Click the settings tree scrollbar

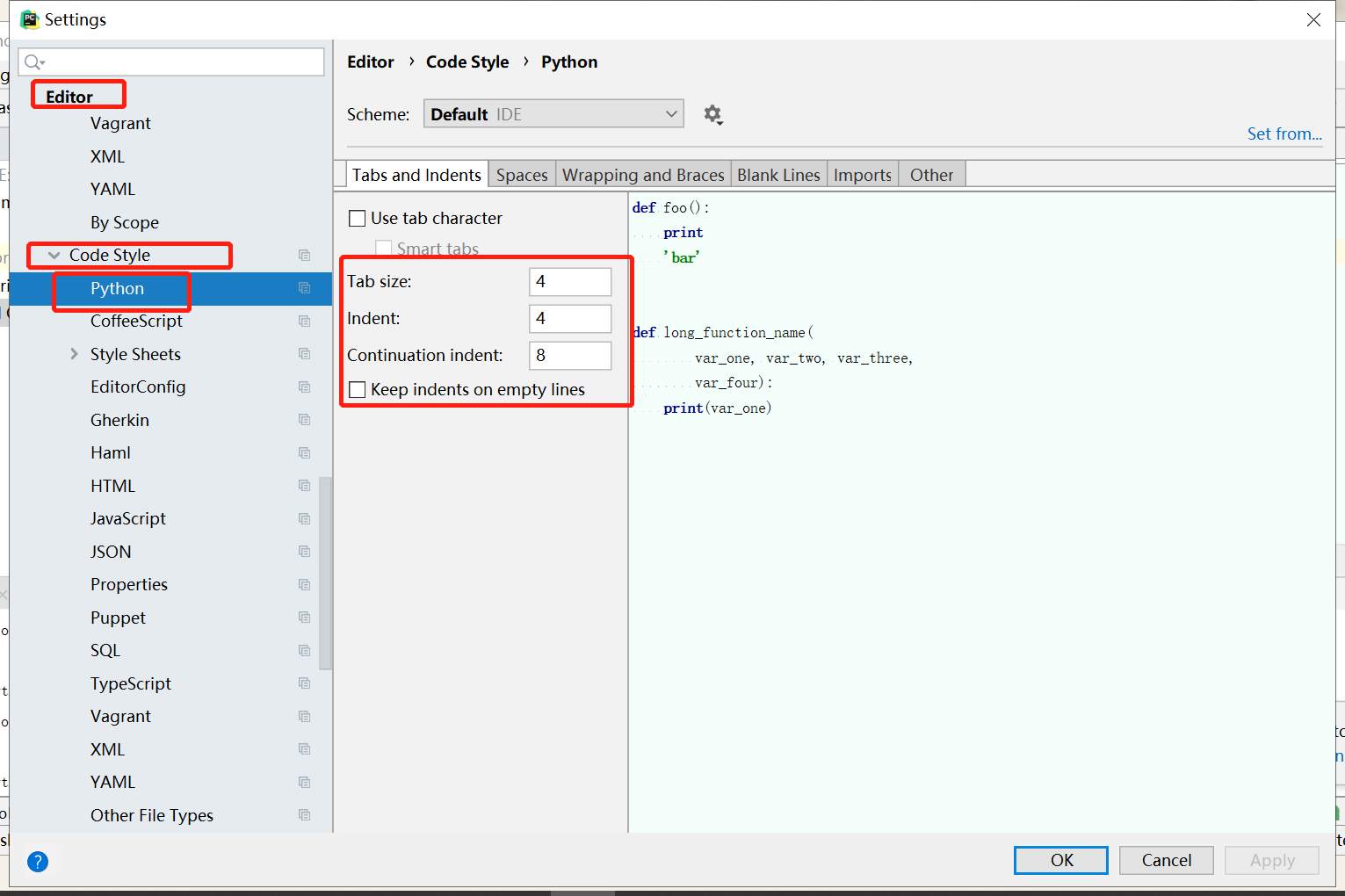(x=325, y=573)
